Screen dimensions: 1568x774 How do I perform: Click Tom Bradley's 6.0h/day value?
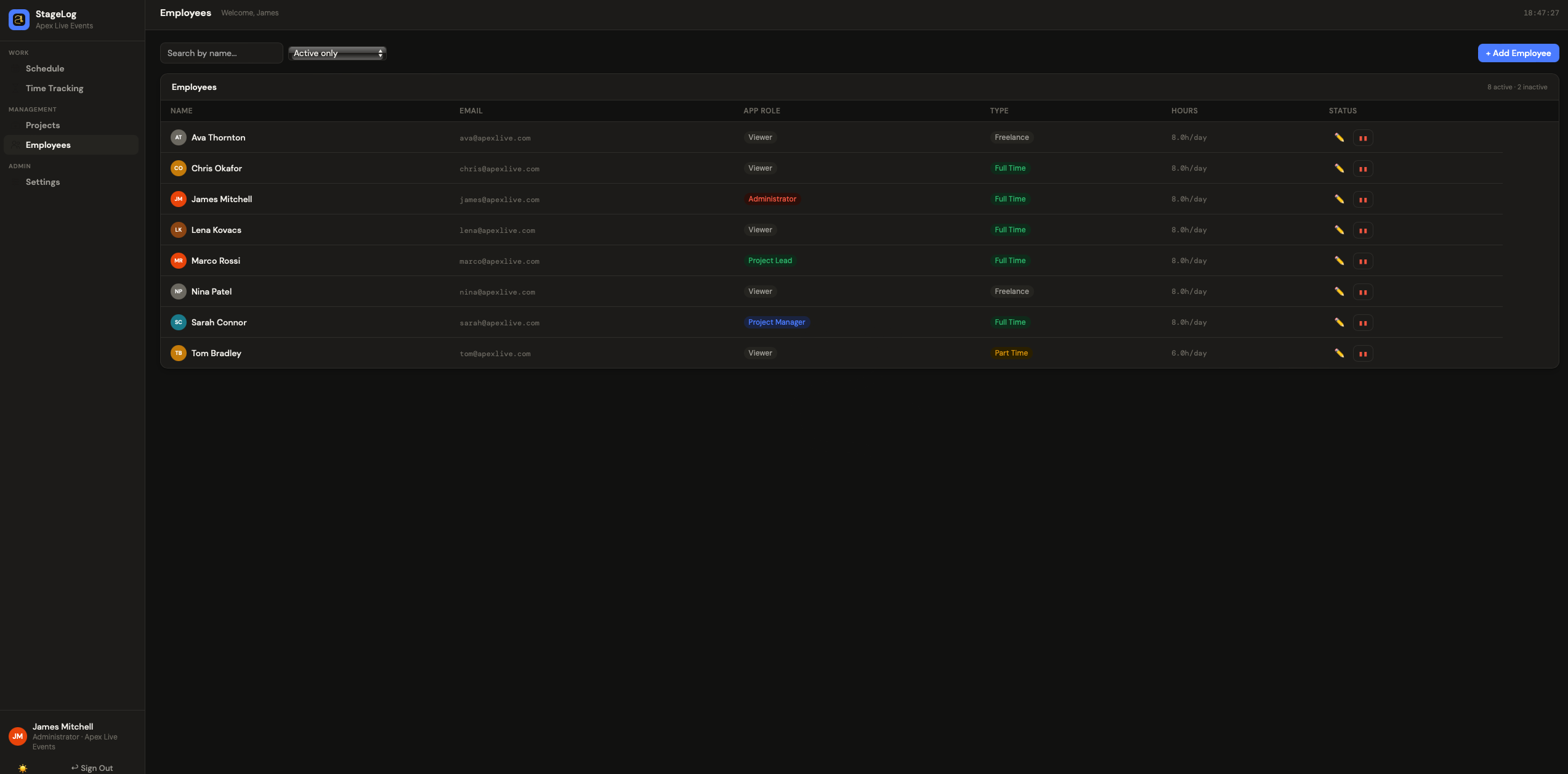[1189, 354]
